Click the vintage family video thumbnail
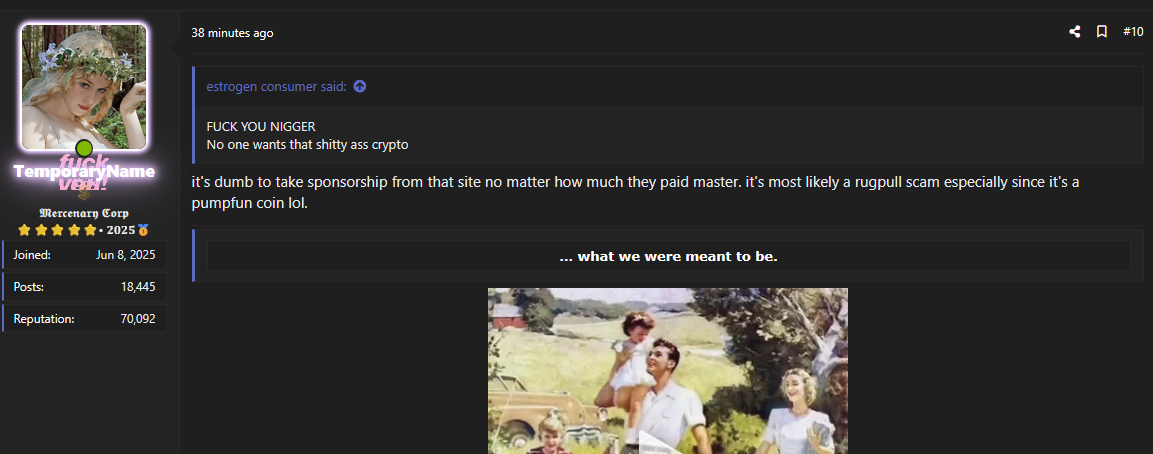 668,371
